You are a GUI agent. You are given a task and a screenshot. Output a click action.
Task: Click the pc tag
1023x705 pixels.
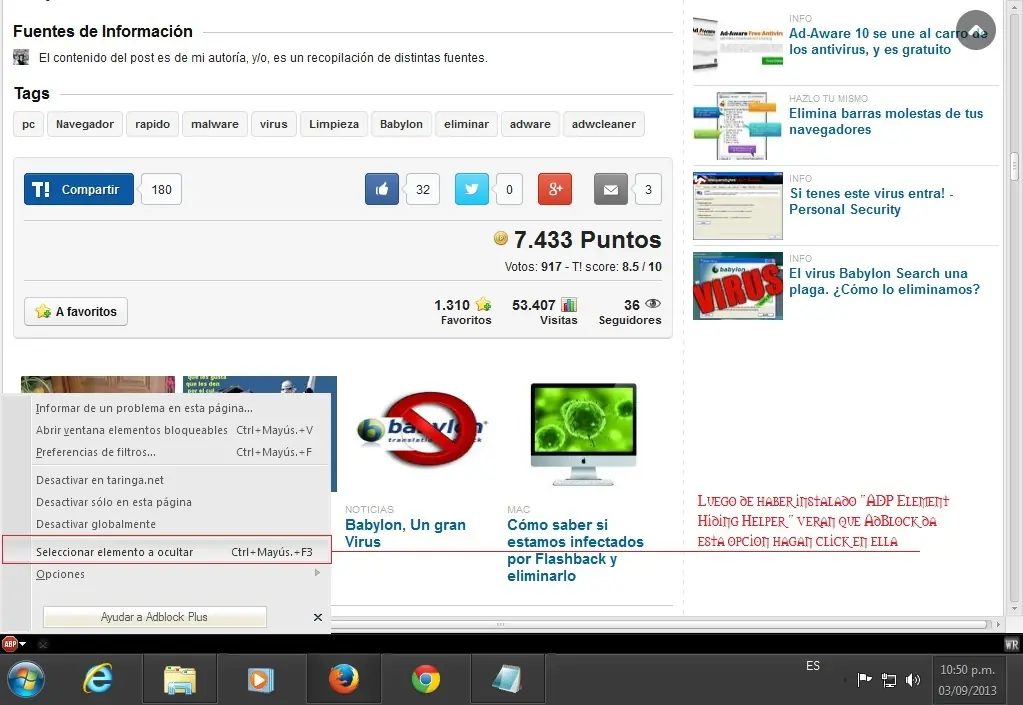[x=28, y=124]
